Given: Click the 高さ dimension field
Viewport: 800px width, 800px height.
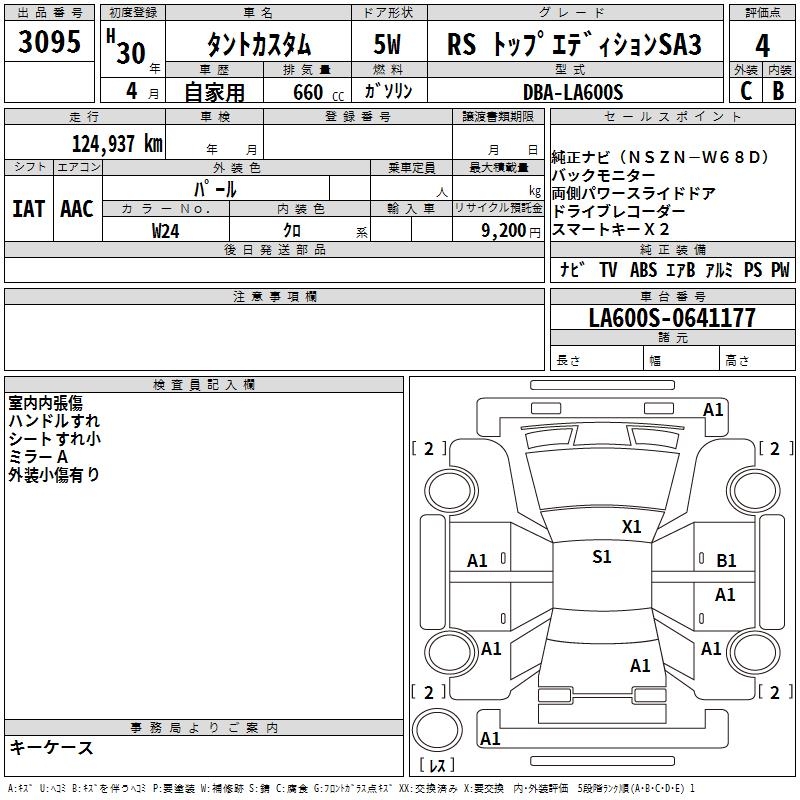Looking at the screenshot, I should 758,359.
